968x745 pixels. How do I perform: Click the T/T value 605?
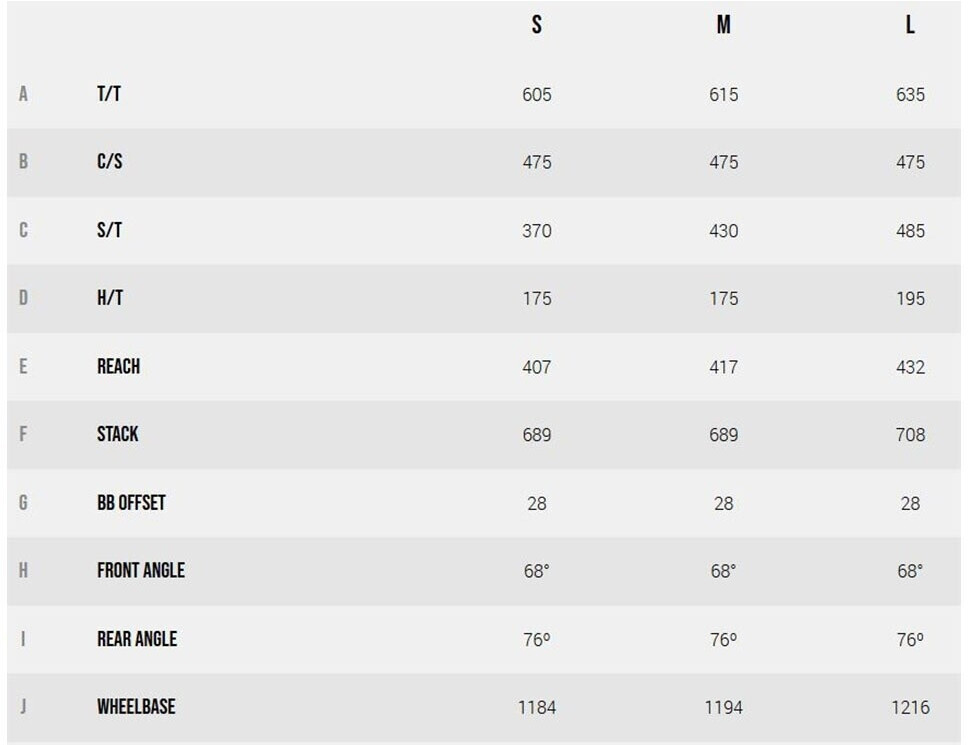[537, 95]
